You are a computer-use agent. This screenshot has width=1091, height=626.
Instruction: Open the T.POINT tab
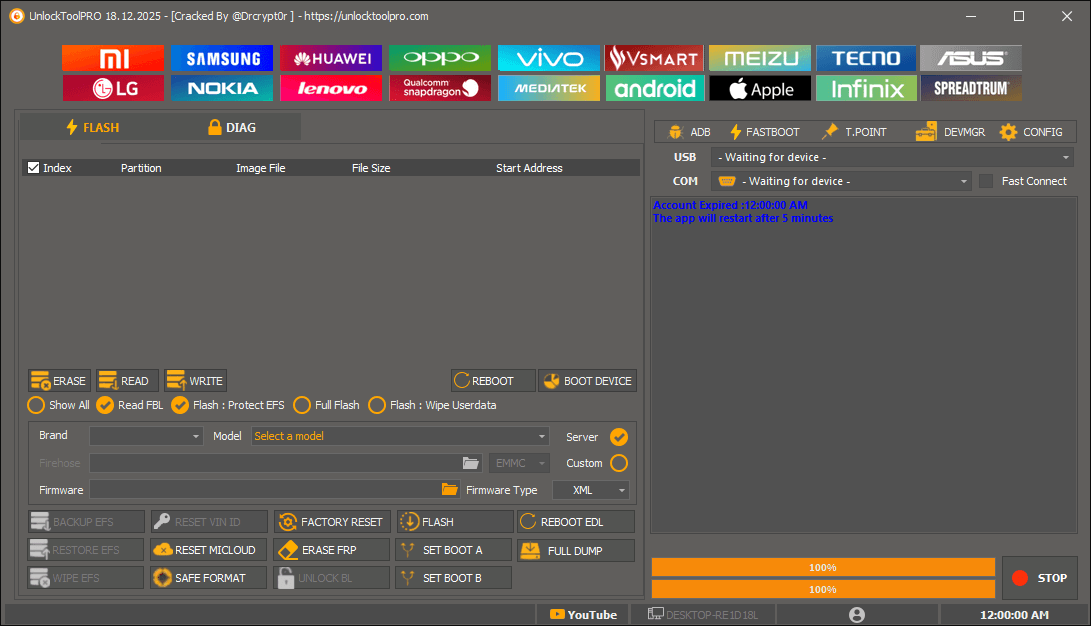(x=854, y=131)
